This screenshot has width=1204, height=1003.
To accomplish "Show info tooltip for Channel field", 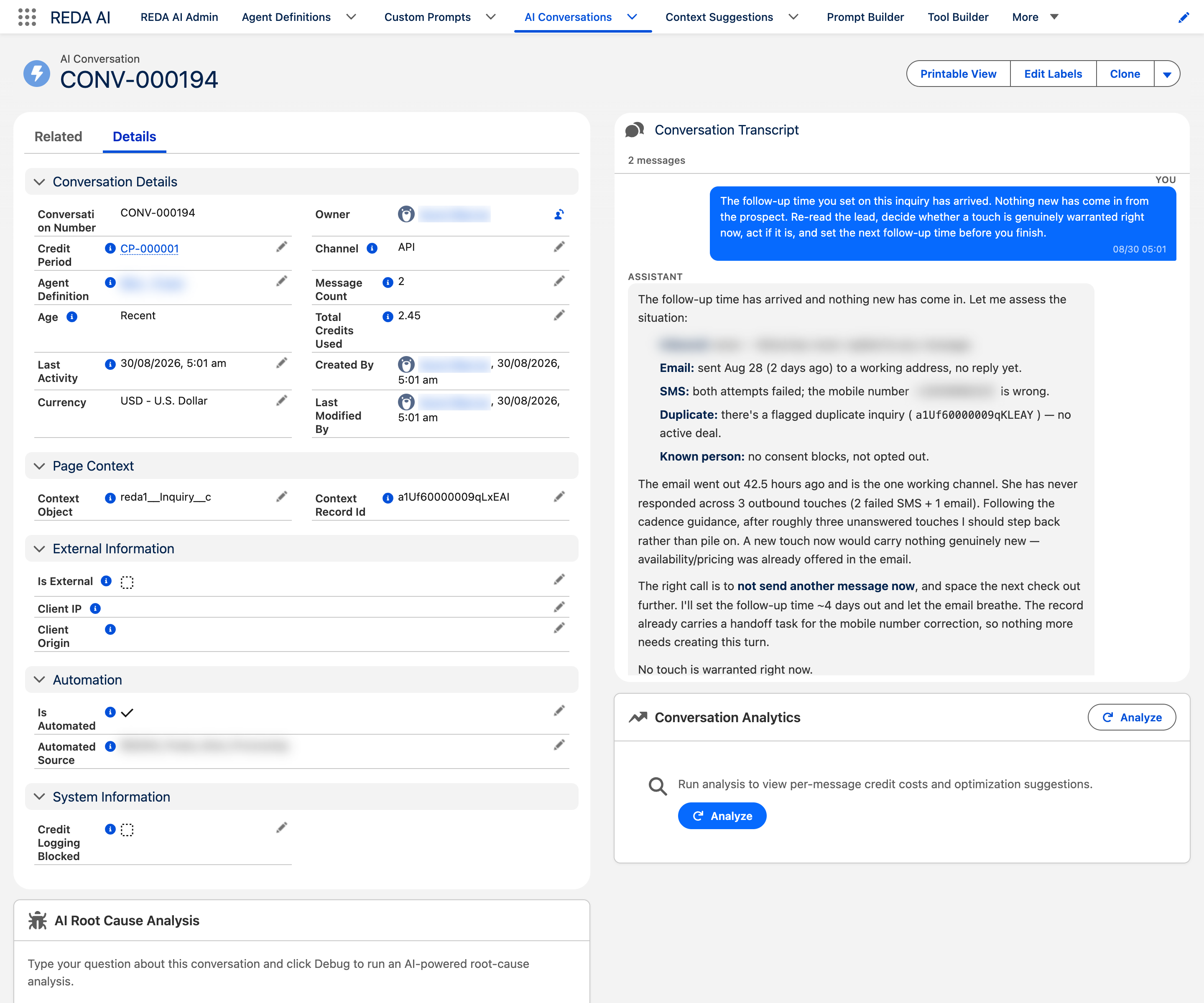I will click(372, 248).
